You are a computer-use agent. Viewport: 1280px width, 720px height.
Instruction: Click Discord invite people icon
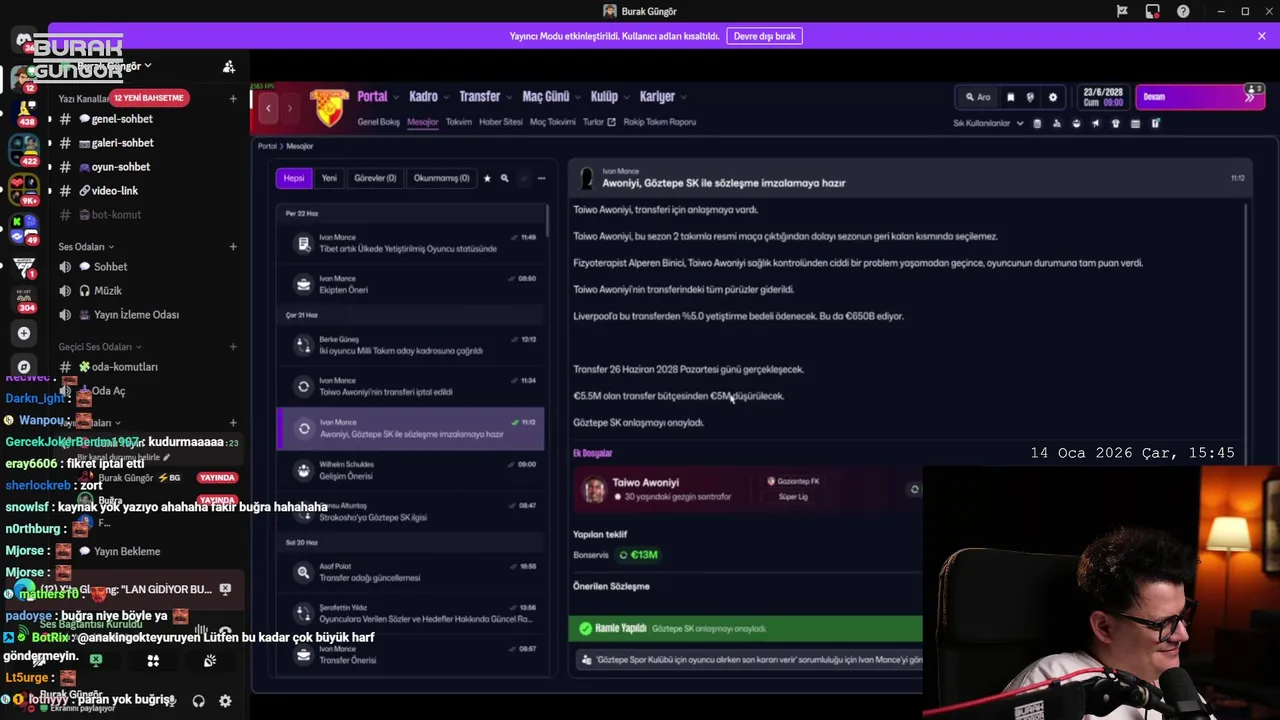click(x=229, y=67)
